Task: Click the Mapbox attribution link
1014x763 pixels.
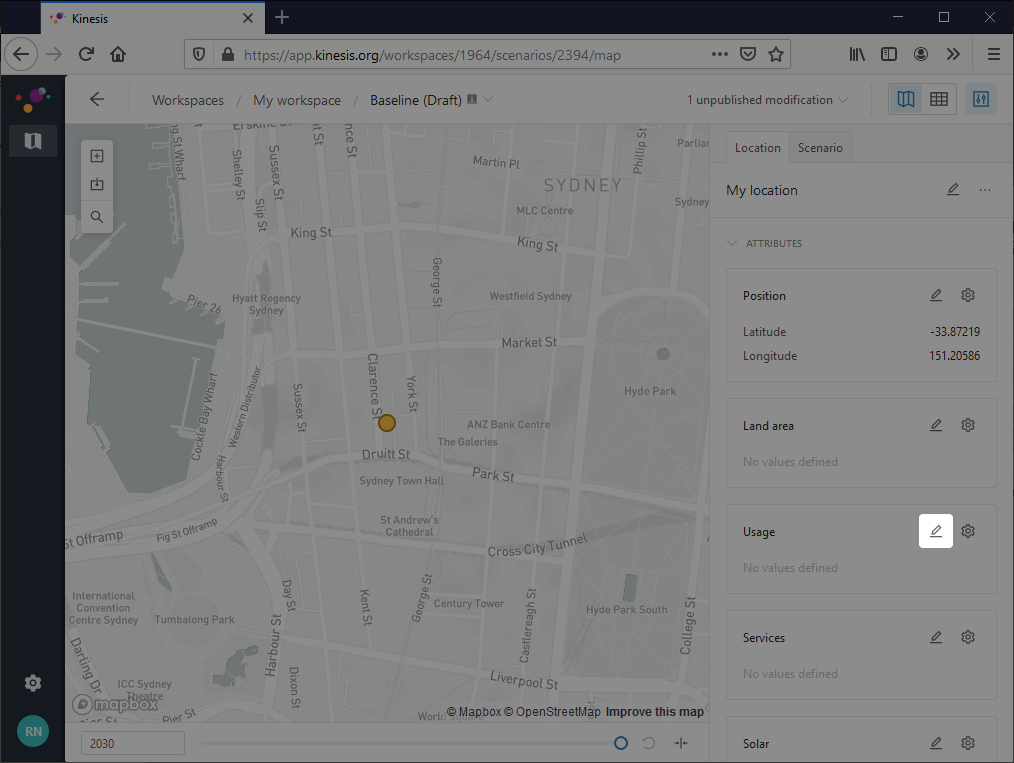Action: click(474, 711)
